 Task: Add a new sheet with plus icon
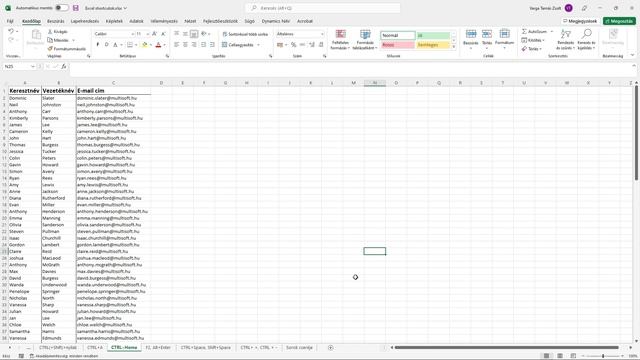[331, 348]
